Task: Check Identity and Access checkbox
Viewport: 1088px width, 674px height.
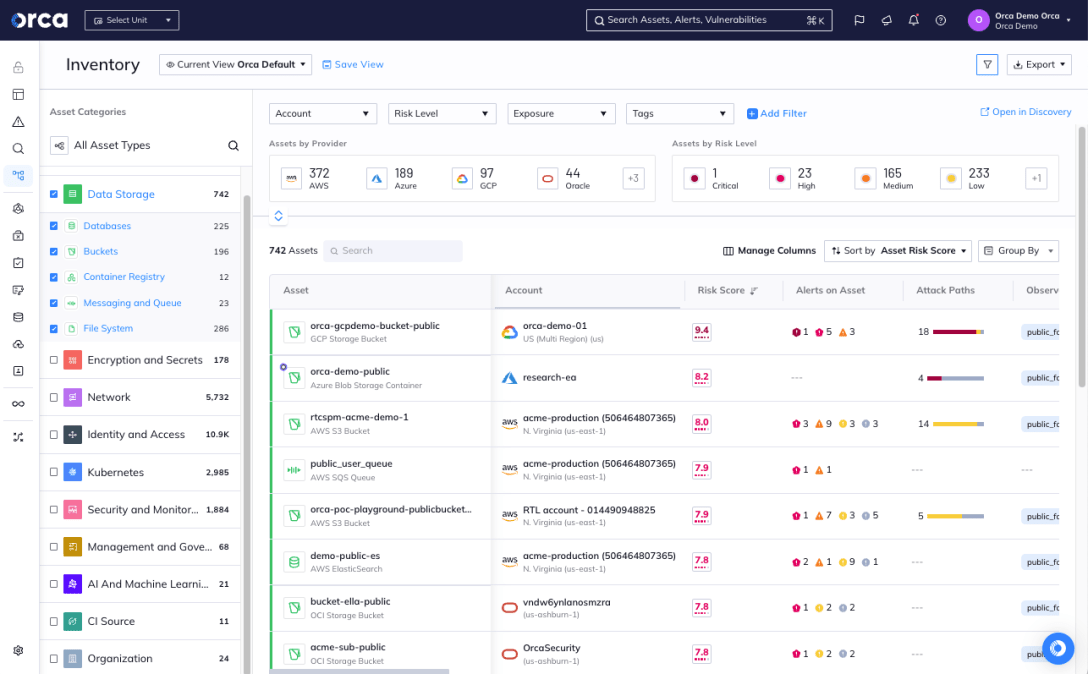Action: tap(53, 435)
